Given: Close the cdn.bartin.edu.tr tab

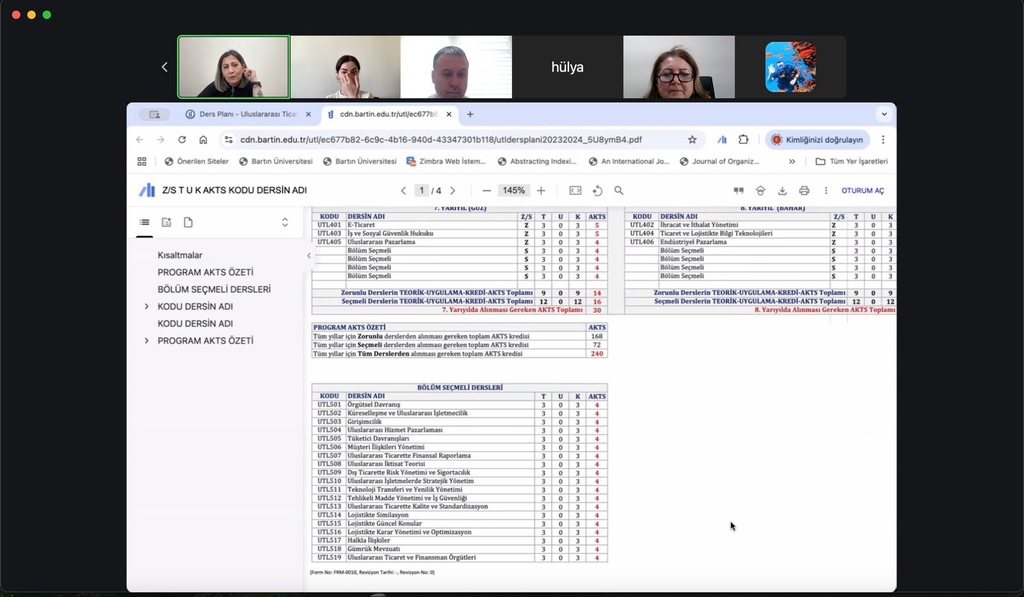Looking at the screenshot, I should (x=449, y=114).
